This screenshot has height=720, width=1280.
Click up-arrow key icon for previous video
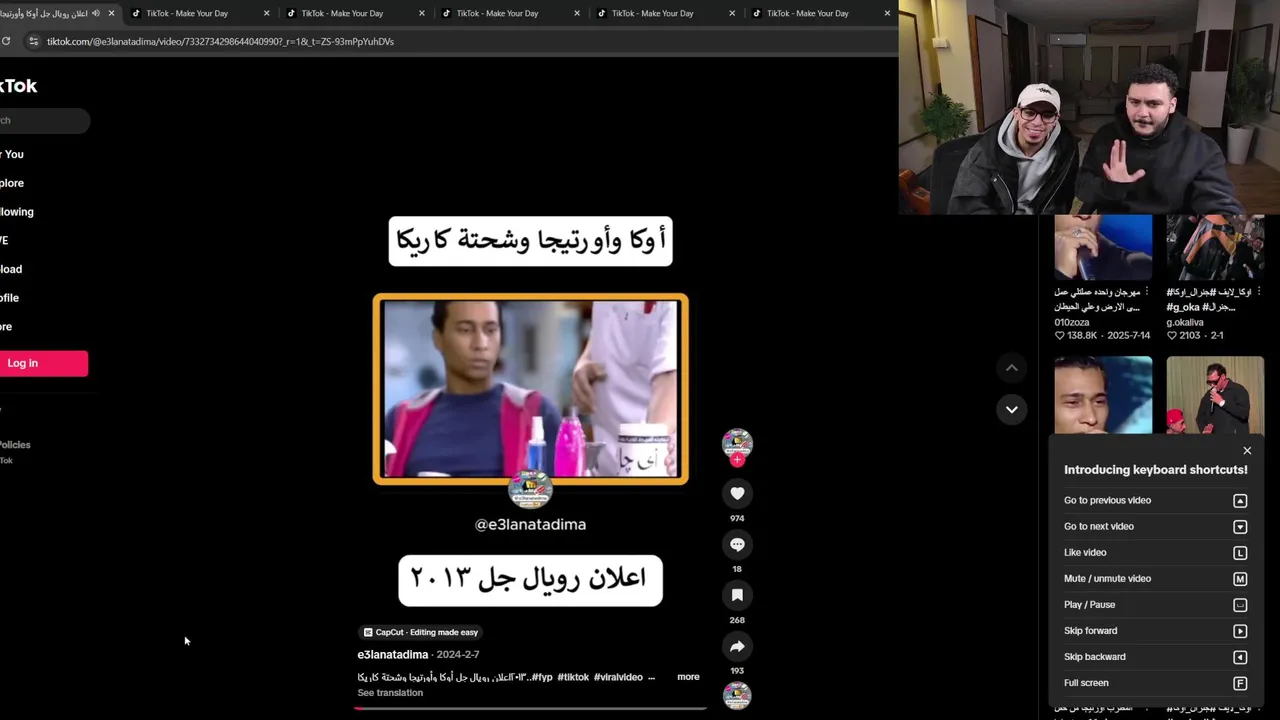[x=1240, y=500]
